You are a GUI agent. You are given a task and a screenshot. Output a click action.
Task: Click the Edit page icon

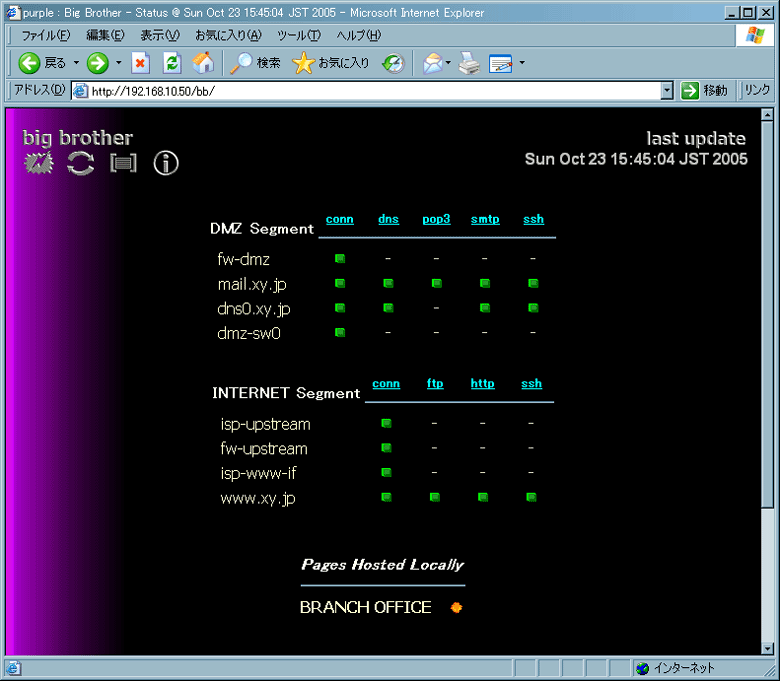coord(500,63)
